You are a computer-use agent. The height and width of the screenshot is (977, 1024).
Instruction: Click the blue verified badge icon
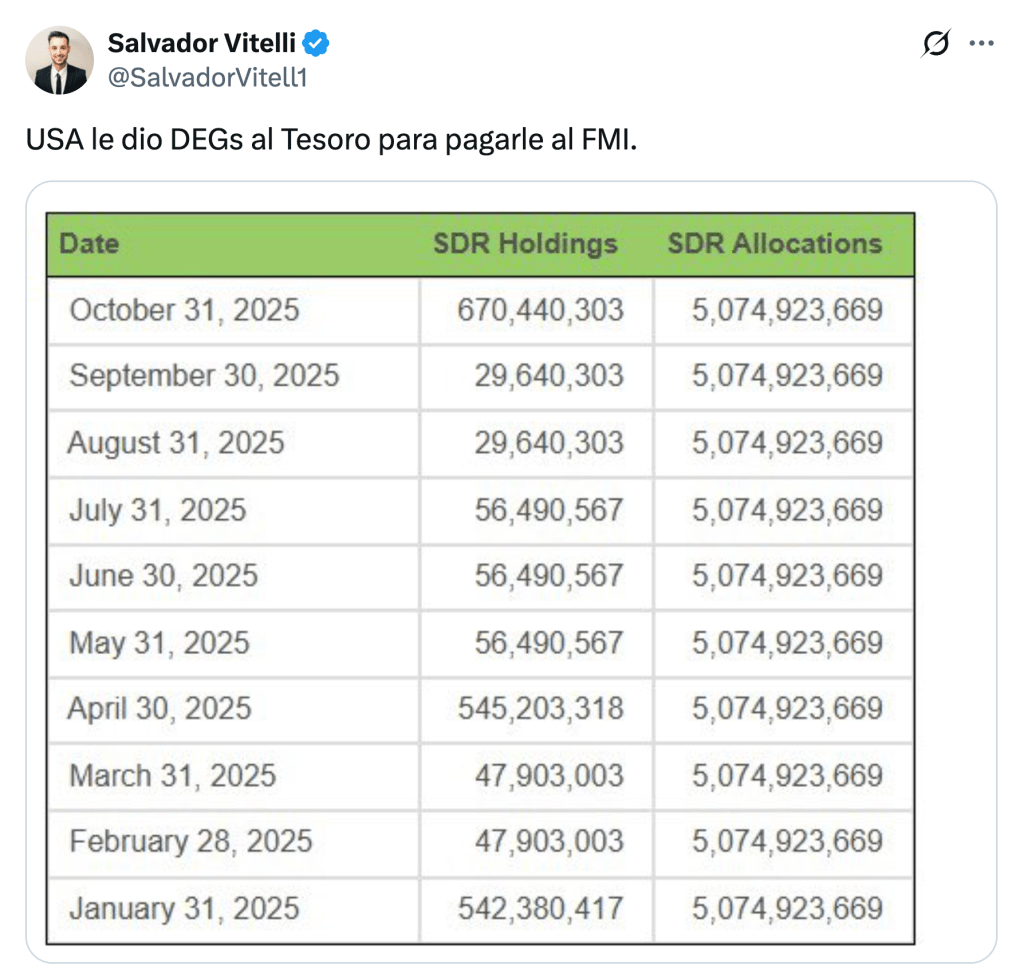click(317, 43)
